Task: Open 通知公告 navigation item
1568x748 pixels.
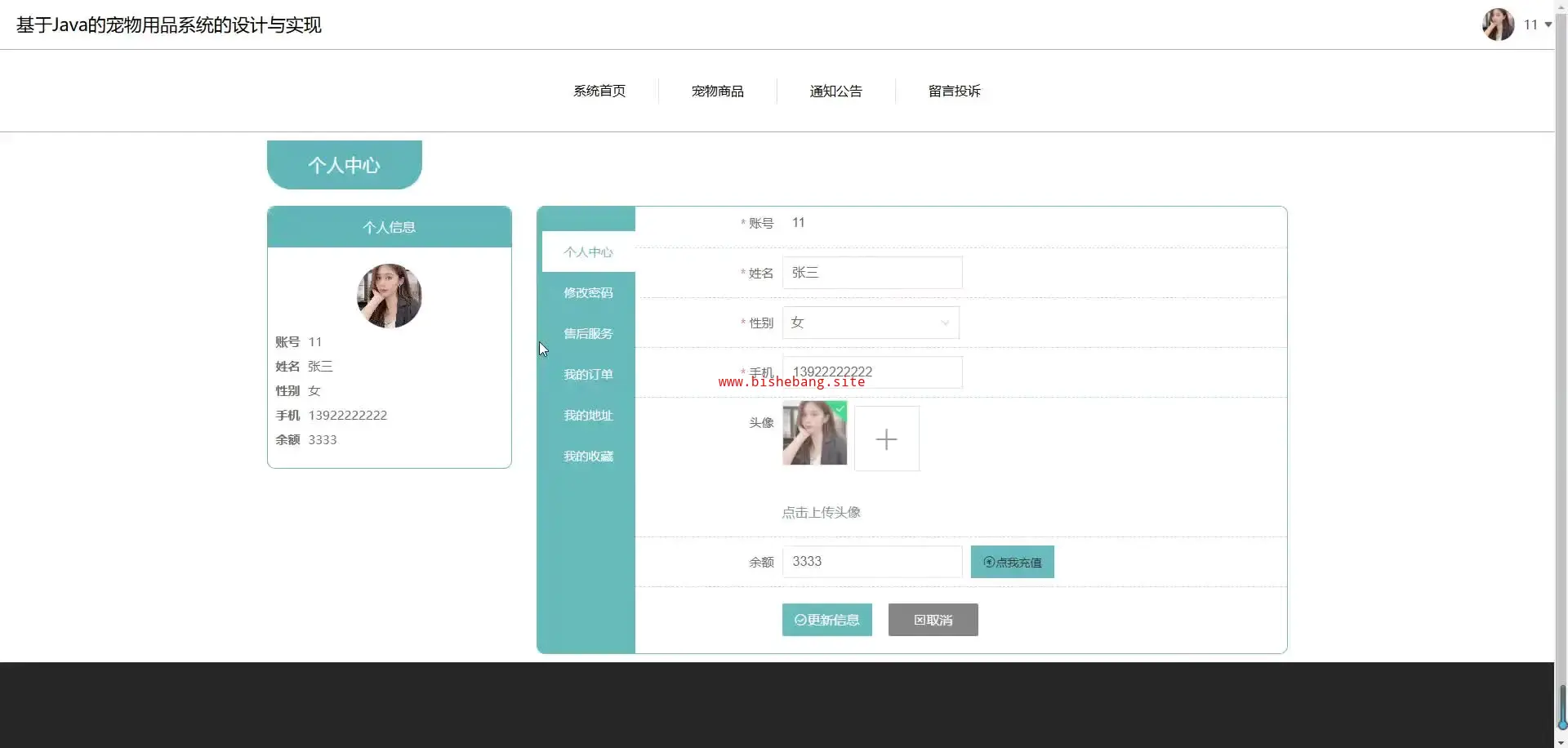Action: pyautogui.click(x=836, y=91)
